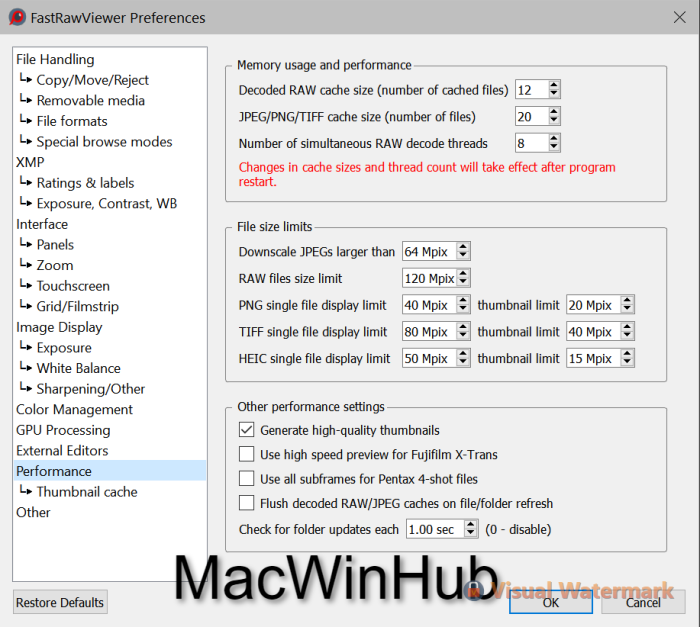Screen dimensions: 700x627
Task: Select Copy/Move/Reject in the sidebar
Action: [x=92, y=80]
